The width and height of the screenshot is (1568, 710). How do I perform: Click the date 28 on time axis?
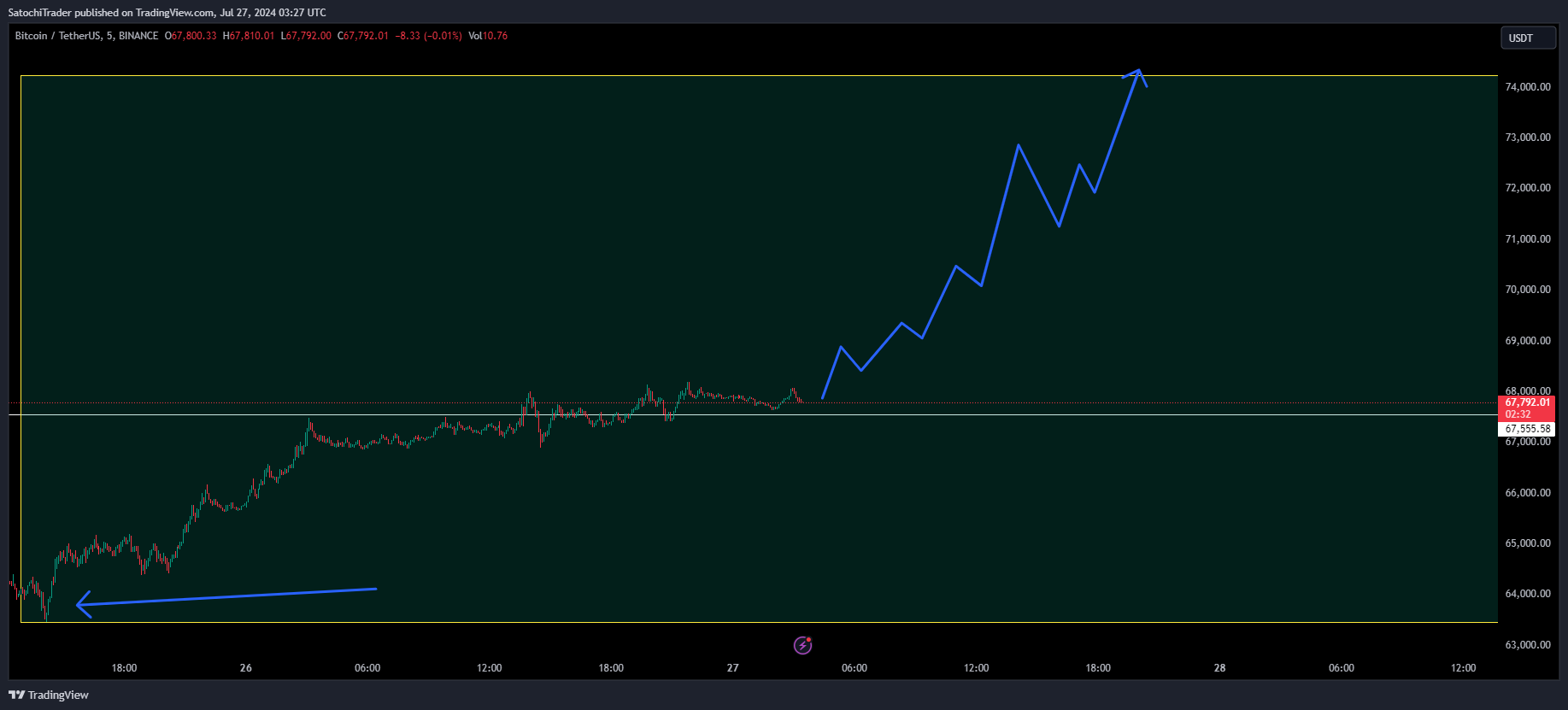coord(1220,668)
